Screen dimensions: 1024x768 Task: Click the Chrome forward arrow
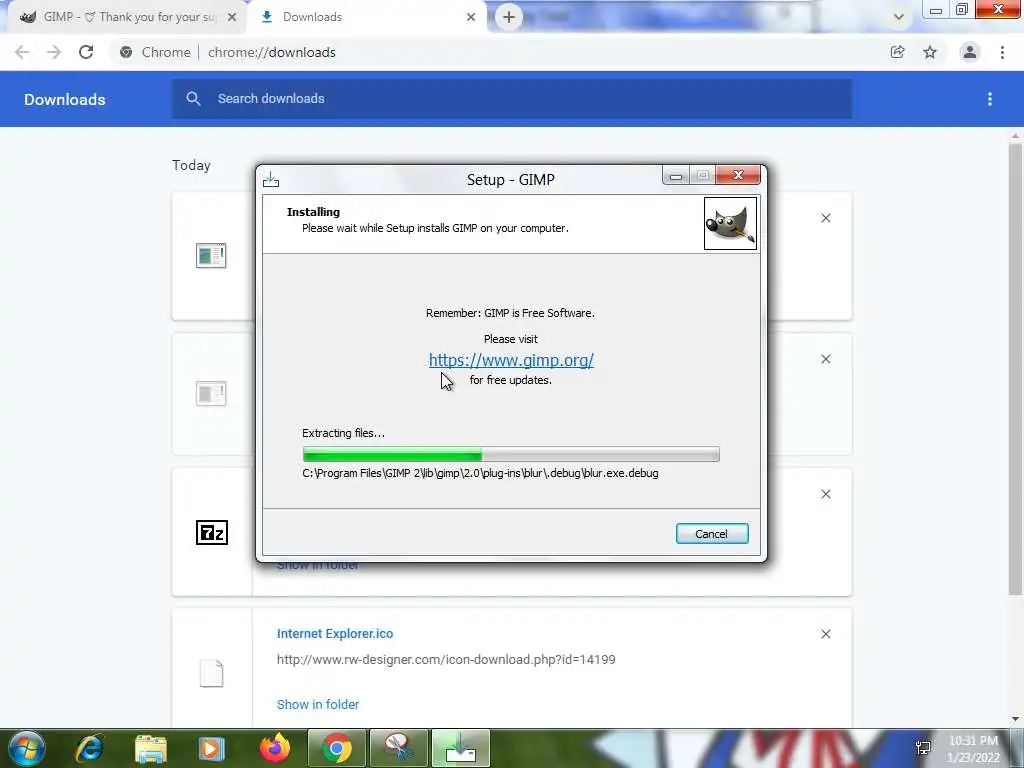click(x=54, y=52)
